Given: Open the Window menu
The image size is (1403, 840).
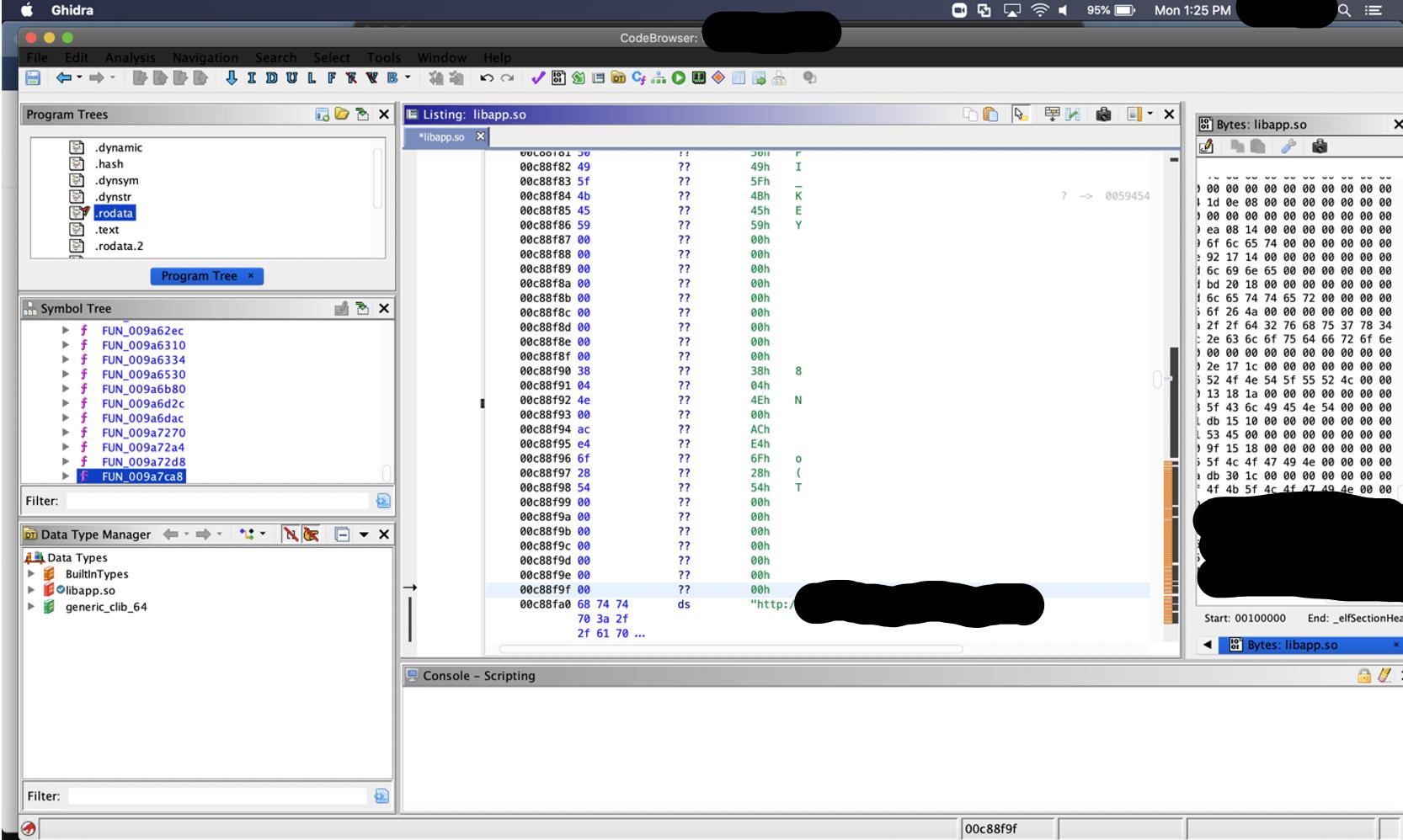Looking at the screenshot, I should pos(442,57).
